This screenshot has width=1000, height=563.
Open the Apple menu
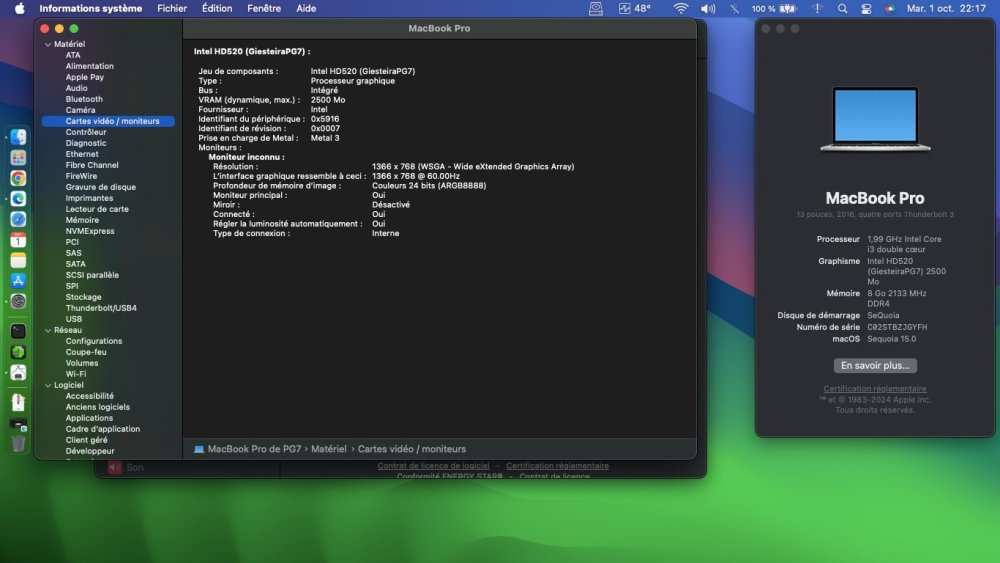(19, 8)
